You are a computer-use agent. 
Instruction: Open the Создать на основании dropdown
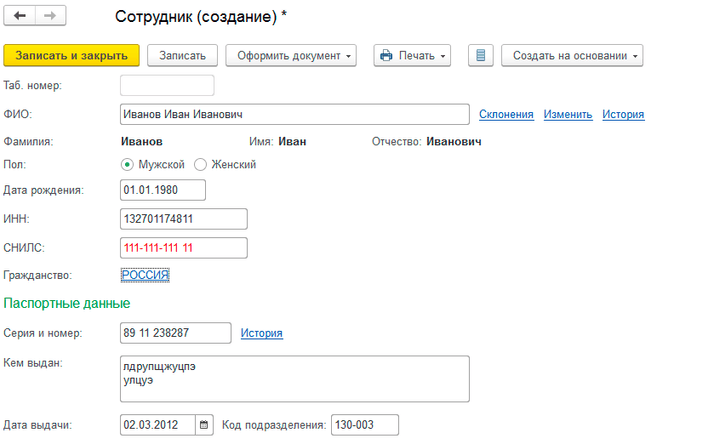[x=571, y=55]
